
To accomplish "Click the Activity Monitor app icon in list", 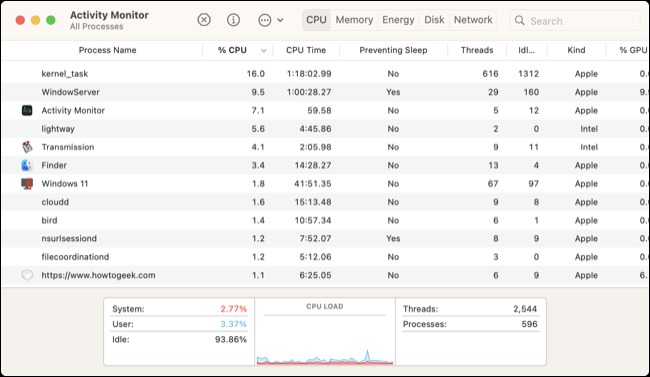I will [27, 110].
